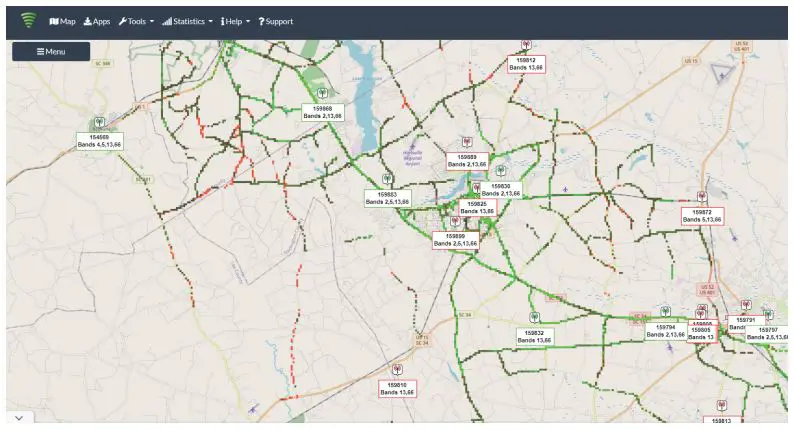Click the 159868 Bands 2,13,66 label
The width and height of the screenshot is (794, 430).
point(323,112)
